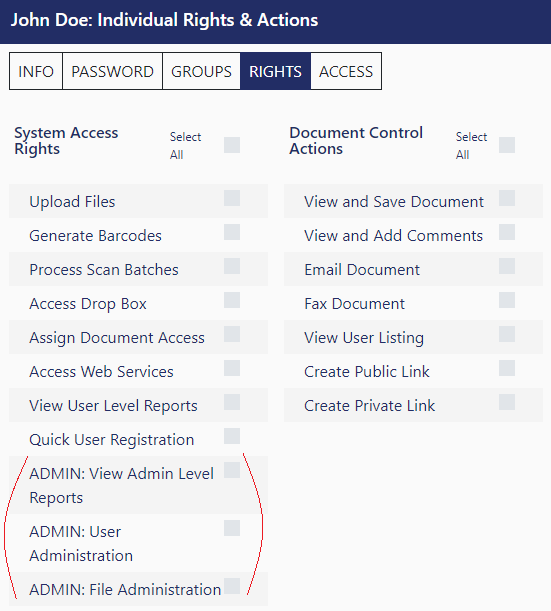Image resolution: width=551 pixels, height=611 pixels.
Task: Switch to the PASSWORD tab
Action: click(x=112, y=71)
